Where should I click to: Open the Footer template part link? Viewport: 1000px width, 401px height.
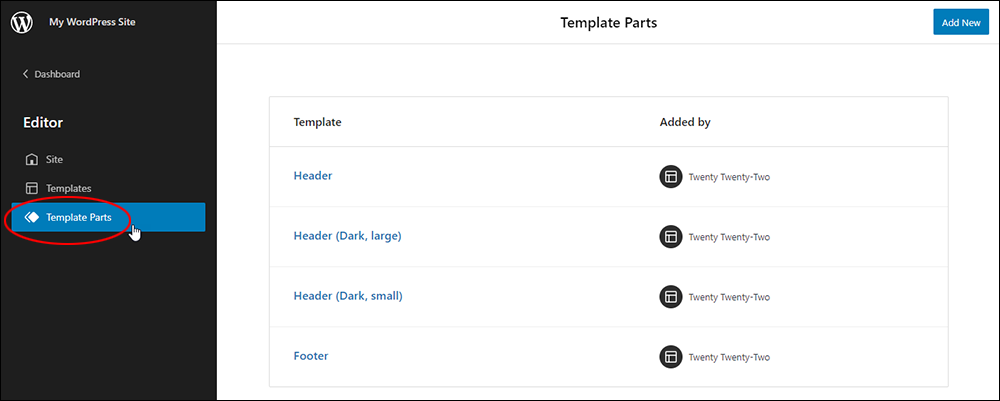click(x=311, y=356)
